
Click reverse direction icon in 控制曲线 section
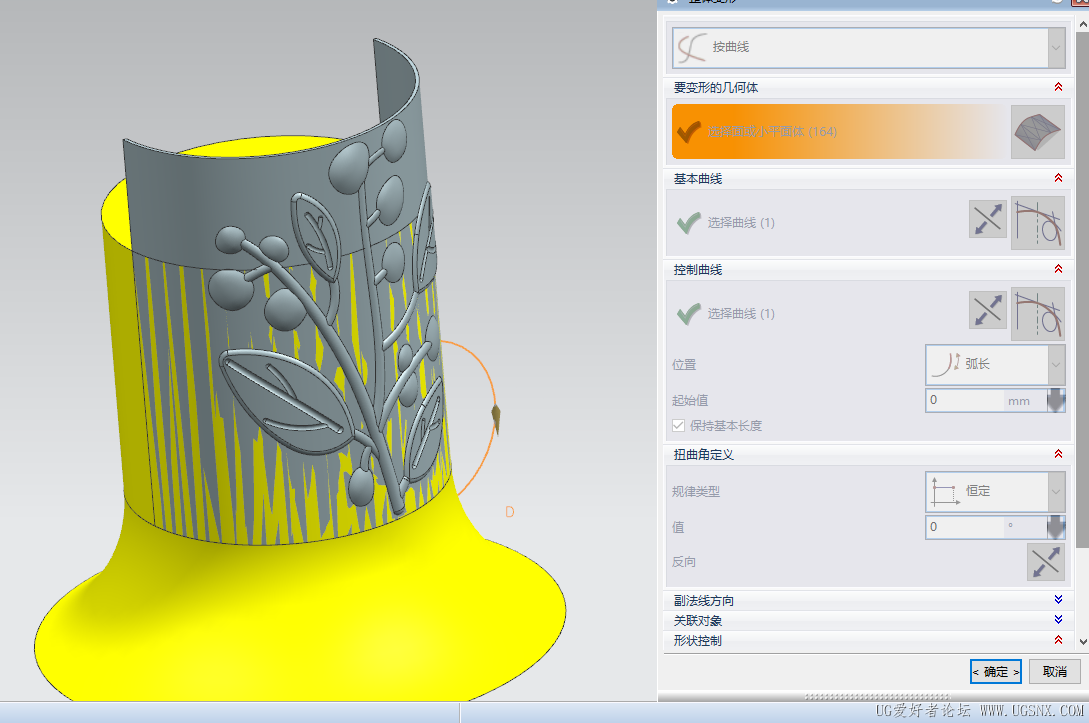click(x=987, y=311)
